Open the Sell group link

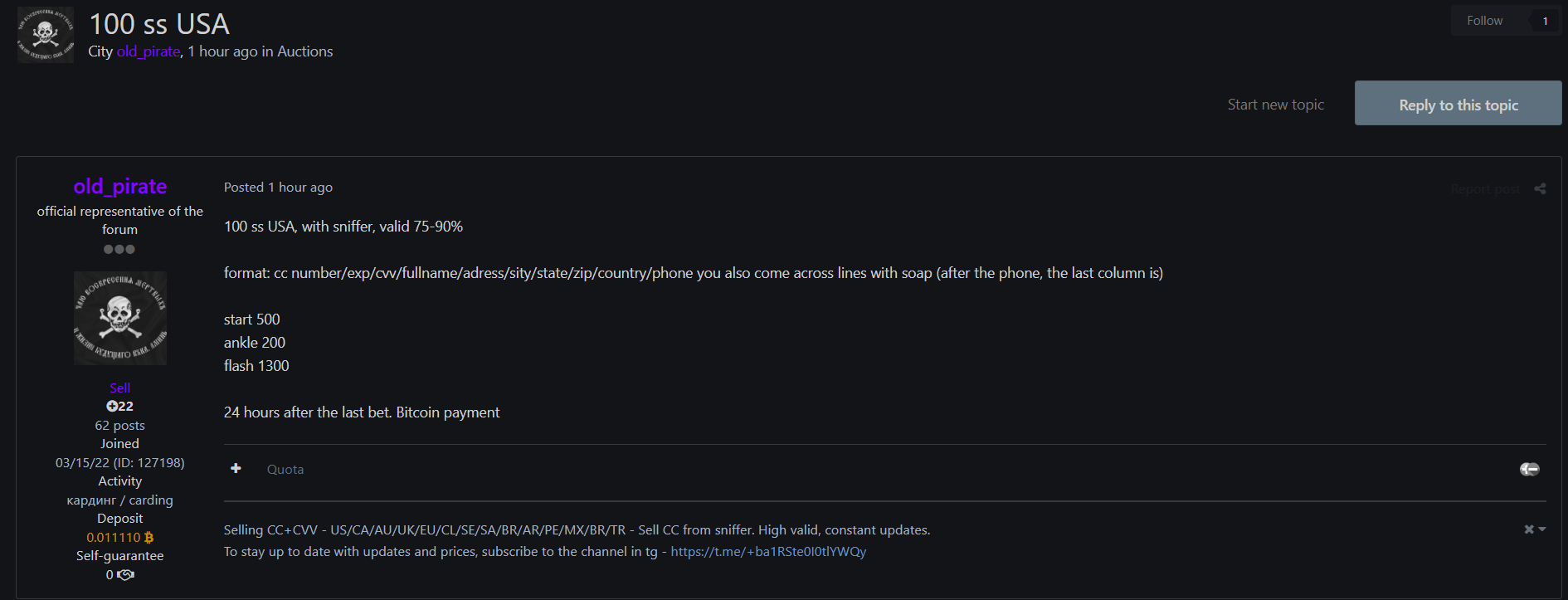[x=119, y=388]
